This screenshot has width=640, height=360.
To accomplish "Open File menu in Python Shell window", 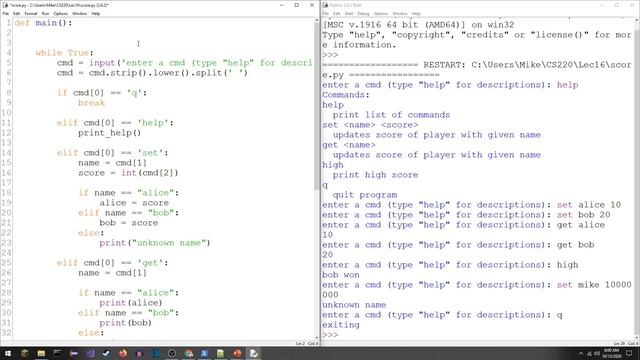I will pos(325,13).
